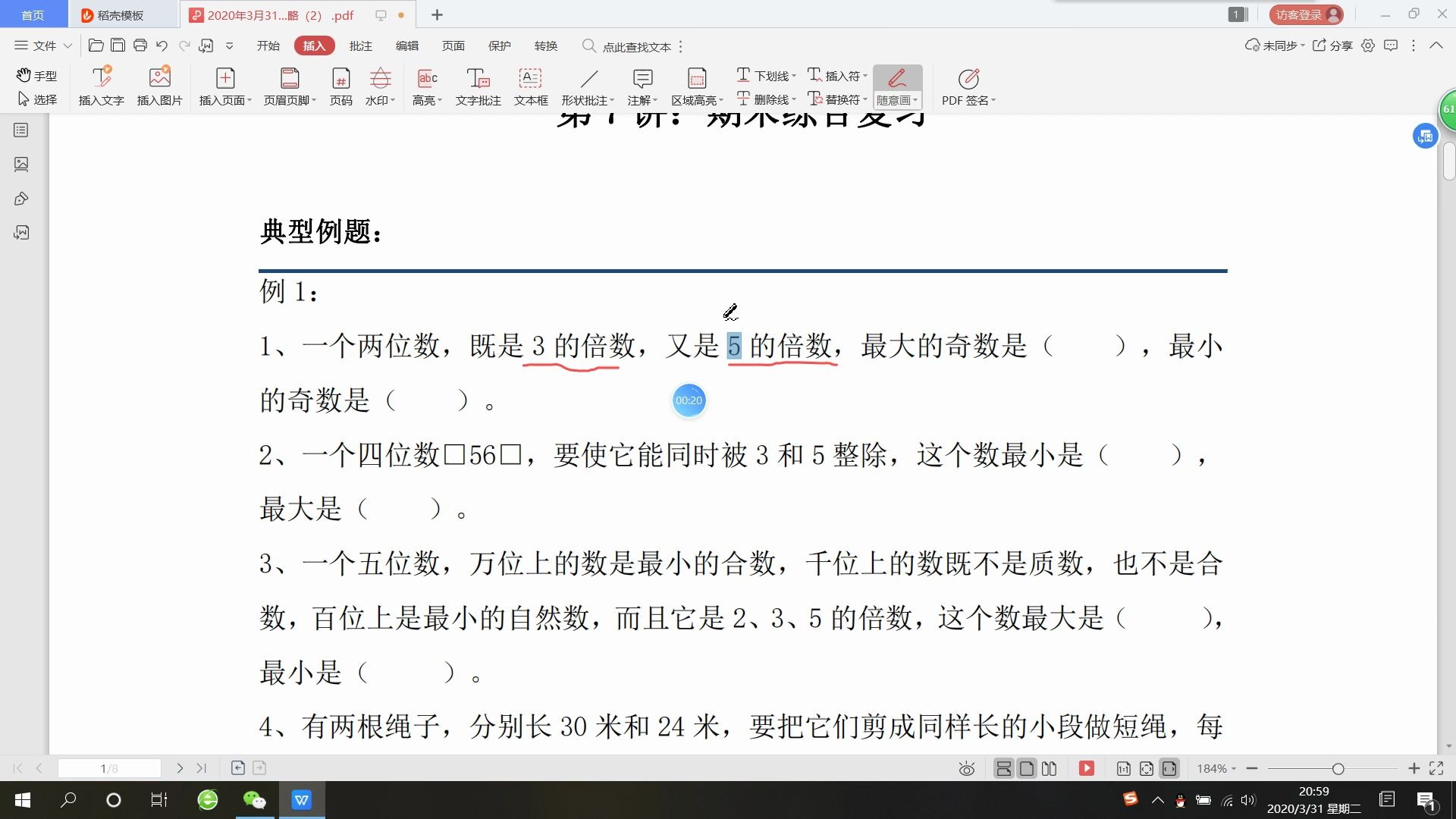
Task: Open the 批注 ribbon tab
Action: coord(361,45)
